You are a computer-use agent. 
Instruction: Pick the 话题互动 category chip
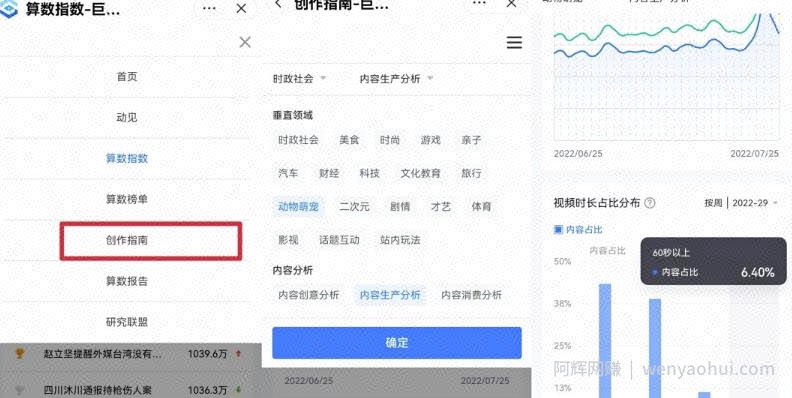(339, 240)
